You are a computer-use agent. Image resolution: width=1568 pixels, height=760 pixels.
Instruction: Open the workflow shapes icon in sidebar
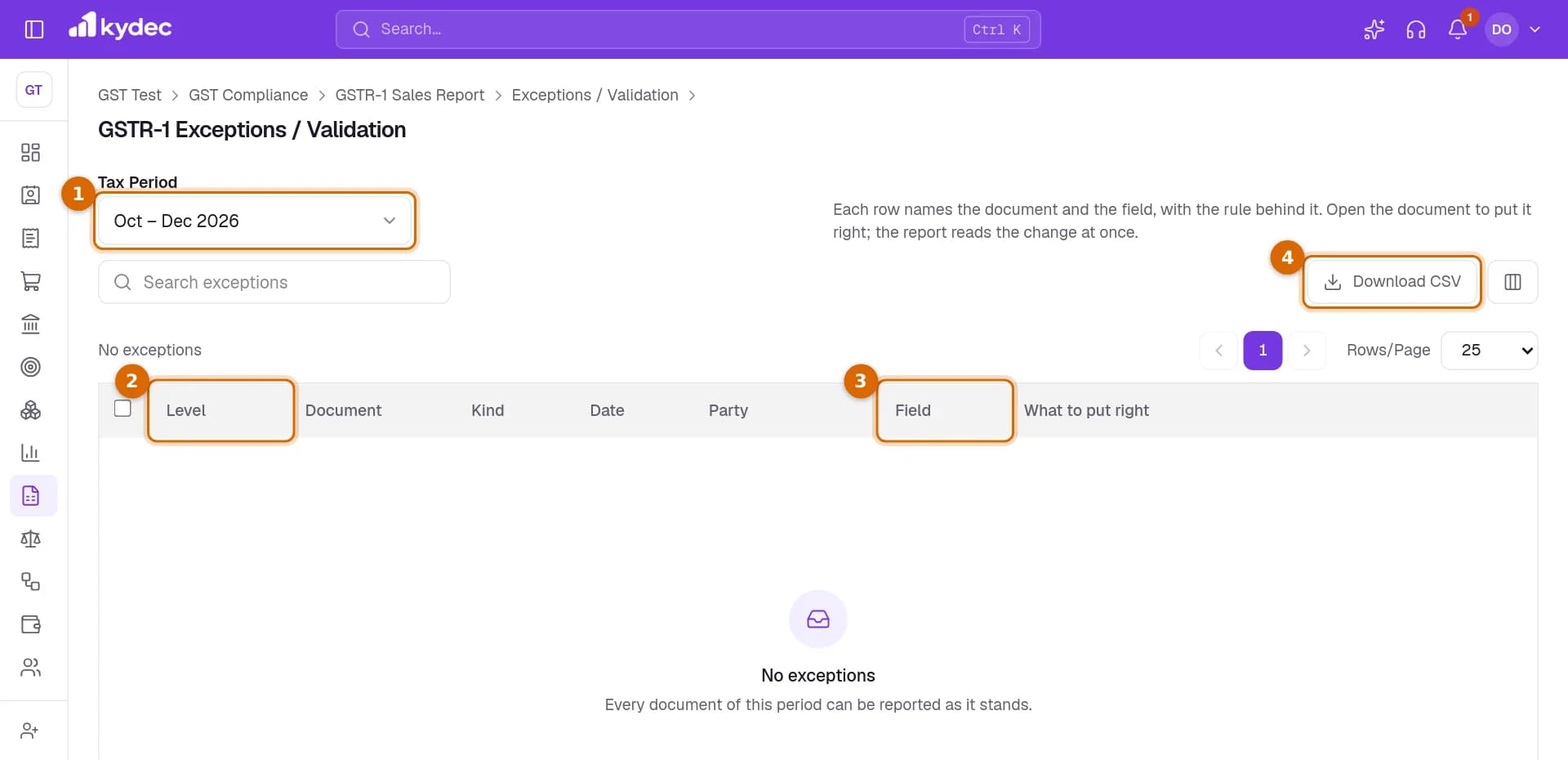(31, 582)
